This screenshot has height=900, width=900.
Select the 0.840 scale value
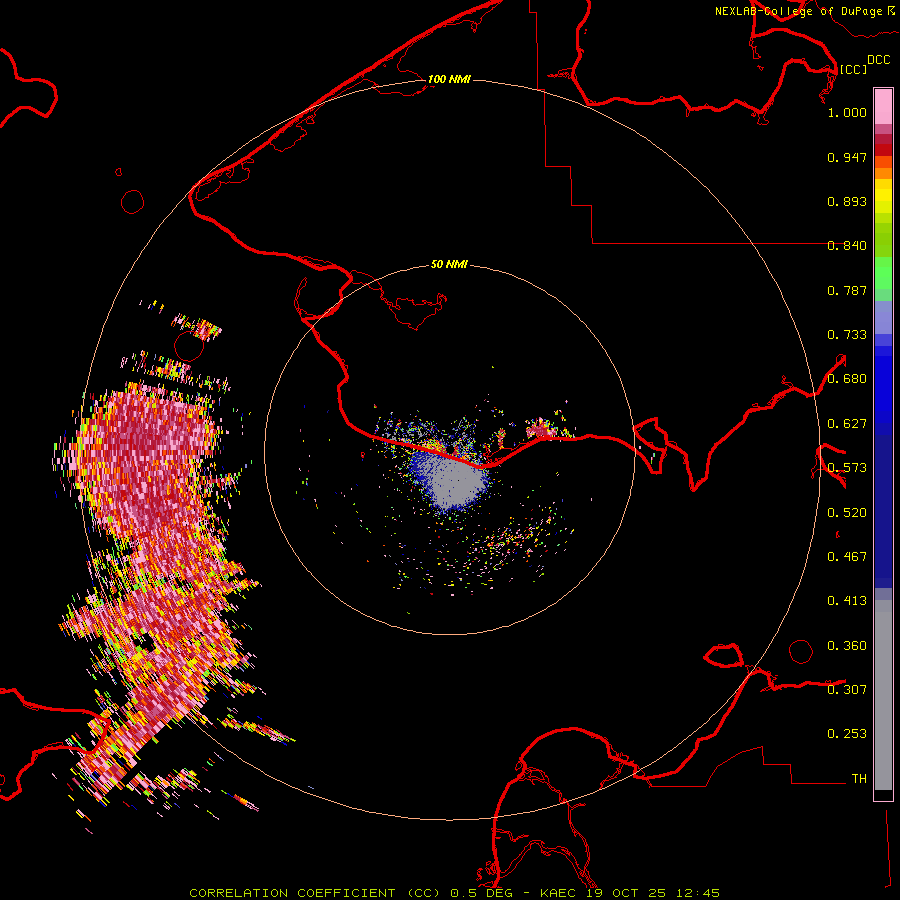click(847, 246)
